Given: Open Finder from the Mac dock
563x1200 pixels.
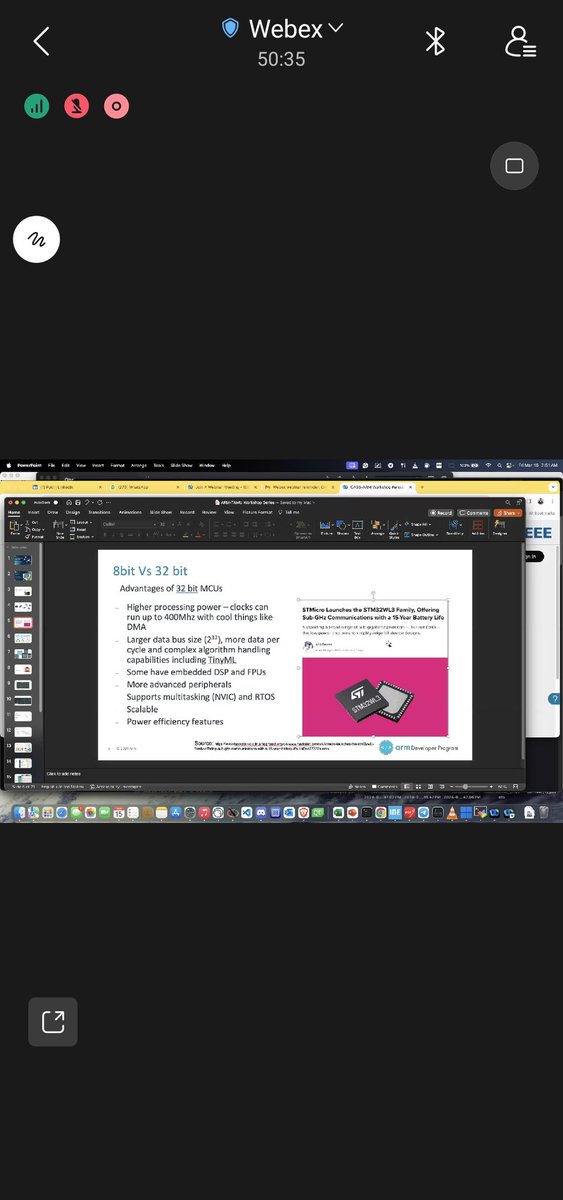Looking at the screenshot, I should point(19,811).
